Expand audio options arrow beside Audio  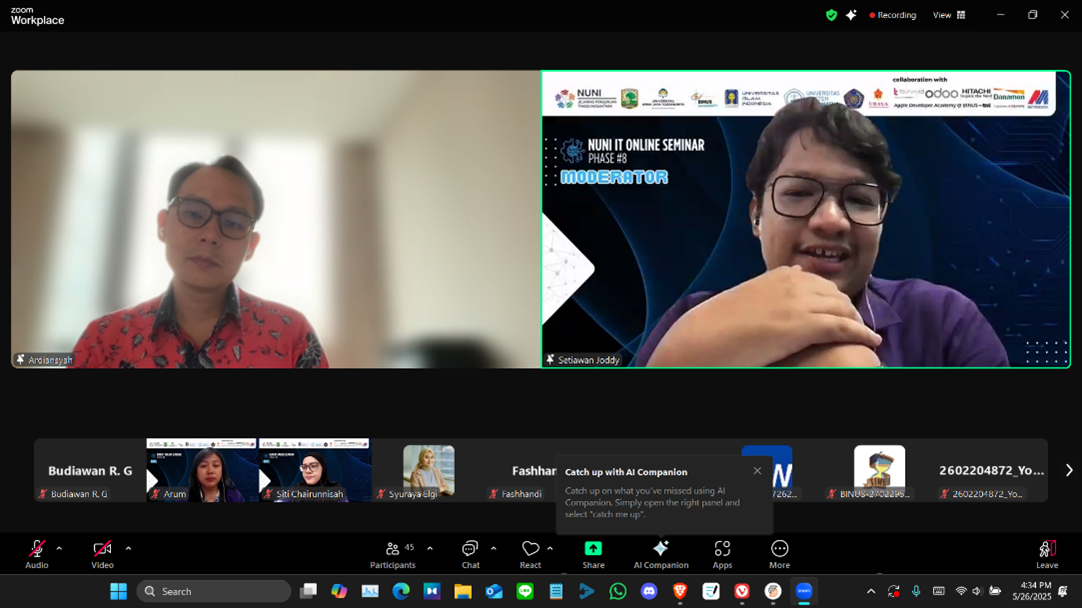coord(59,549)
